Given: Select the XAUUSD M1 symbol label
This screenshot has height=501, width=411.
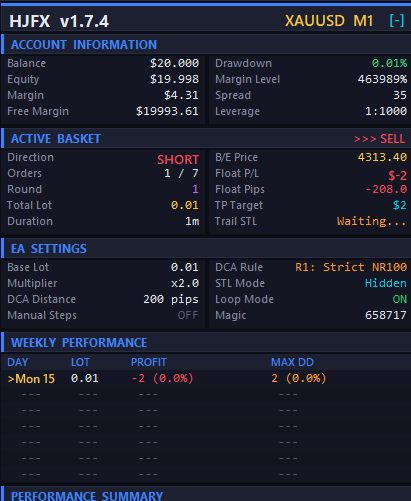Looking at the screenshot, I should pyautogui.click(x=329, y=21).
